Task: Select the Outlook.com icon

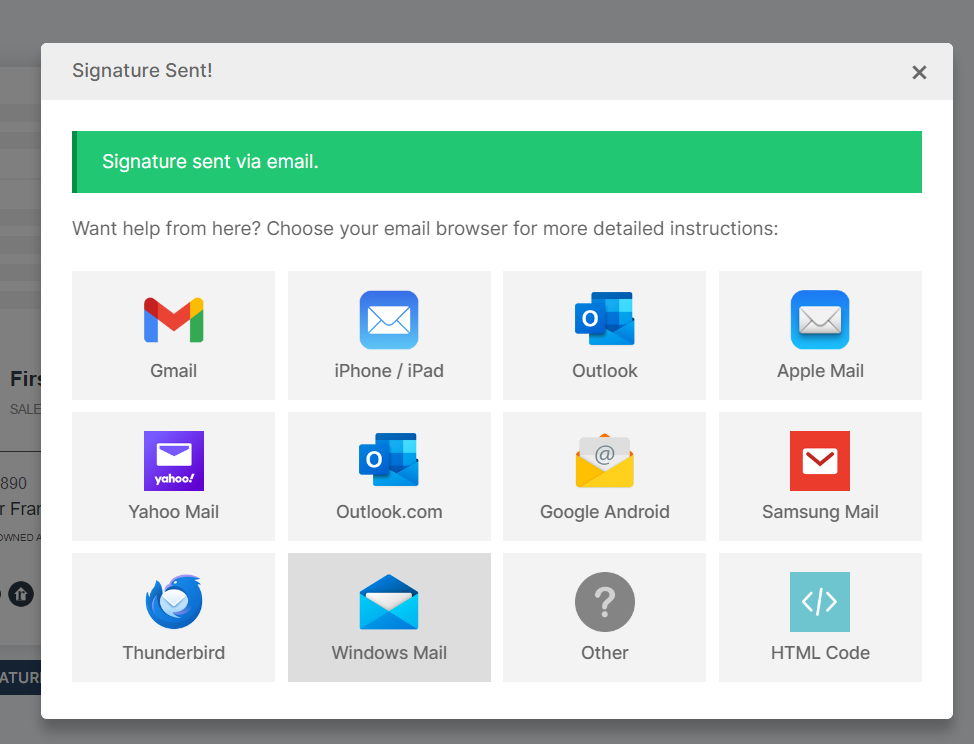Action: click(x=389, y=460)
